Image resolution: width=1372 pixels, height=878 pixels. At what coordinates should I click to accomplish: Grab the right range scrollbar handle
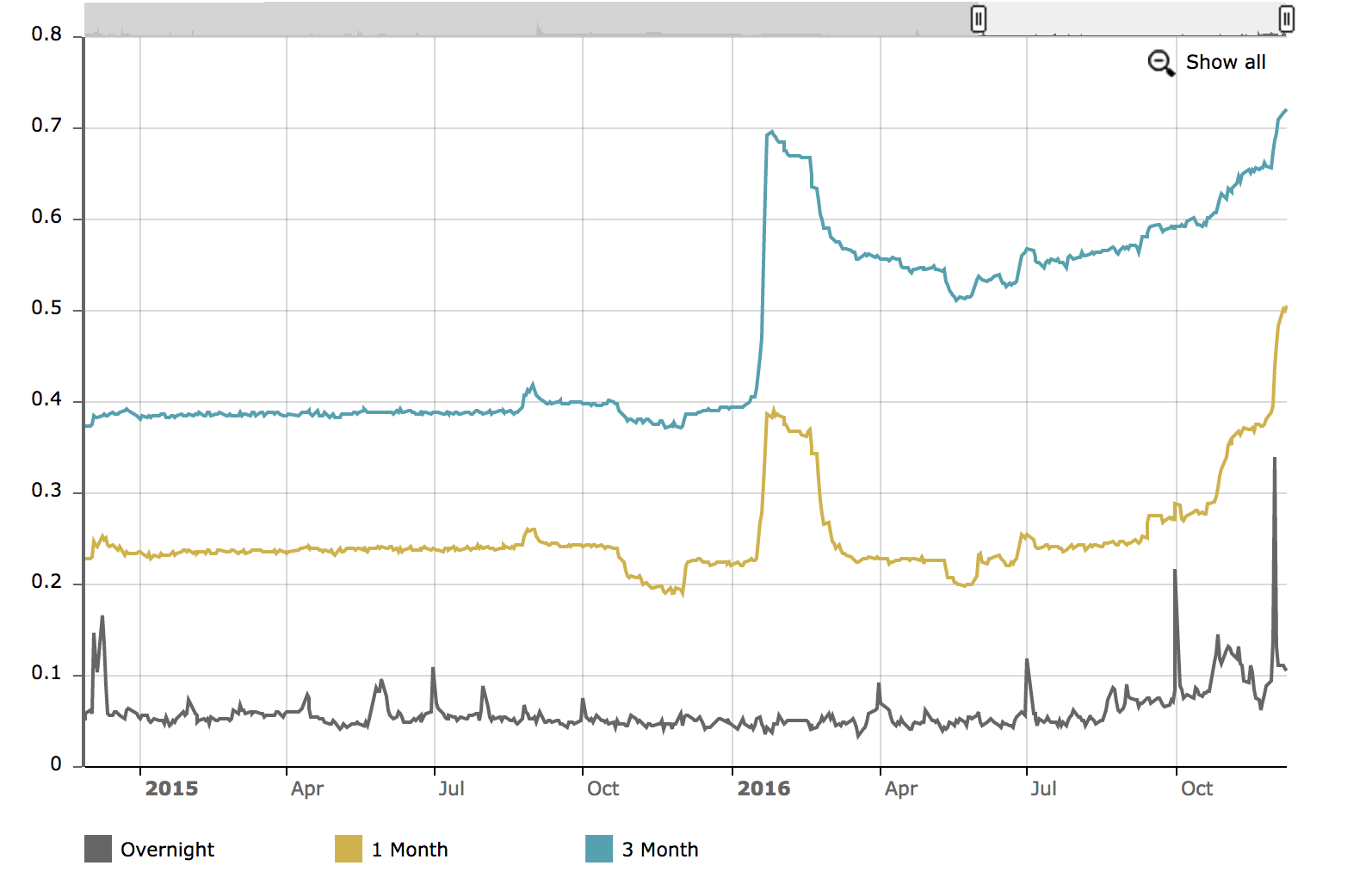pos(1286,18)
